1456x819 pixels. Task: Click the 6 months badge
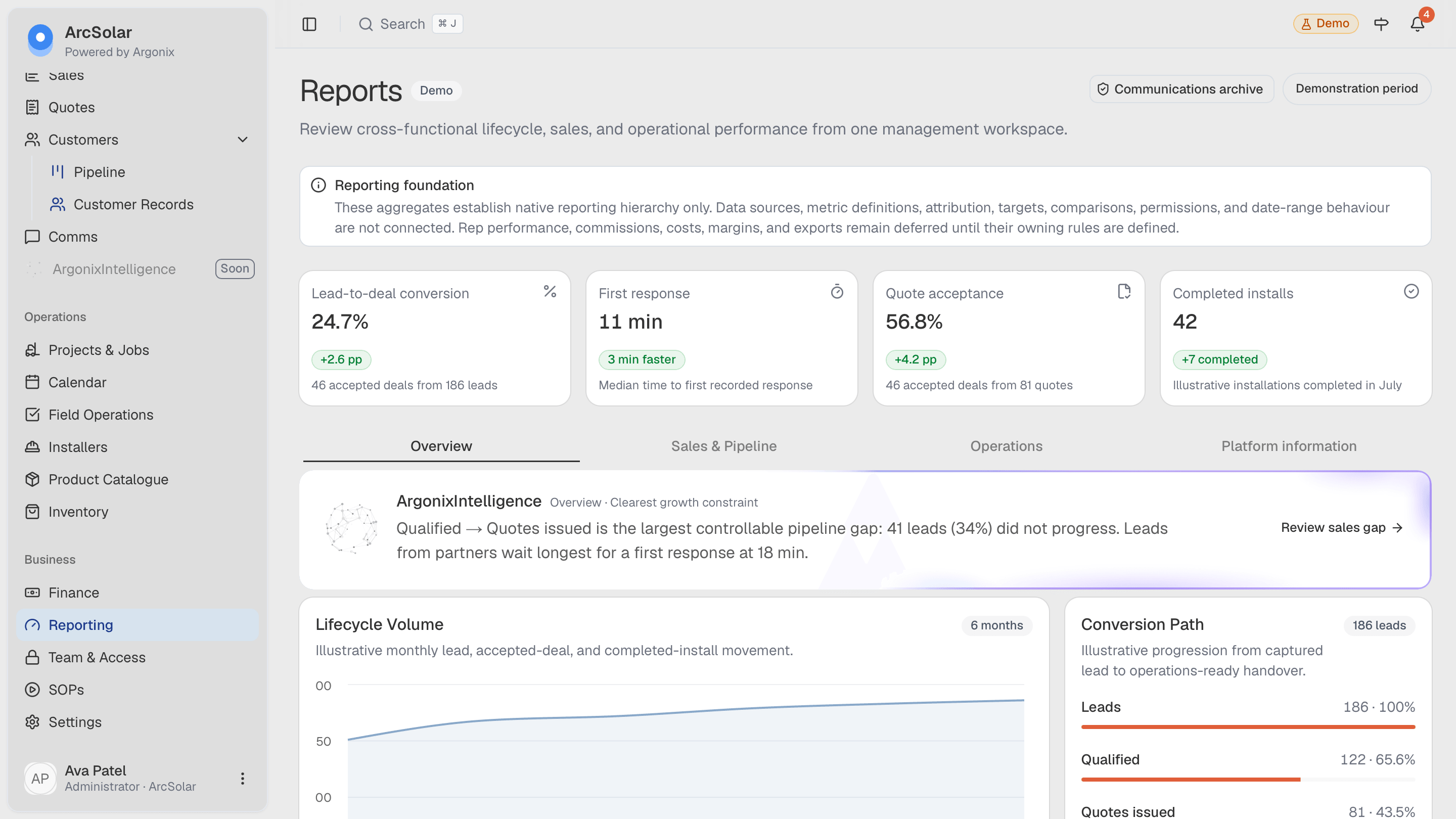tap(996, 625)
